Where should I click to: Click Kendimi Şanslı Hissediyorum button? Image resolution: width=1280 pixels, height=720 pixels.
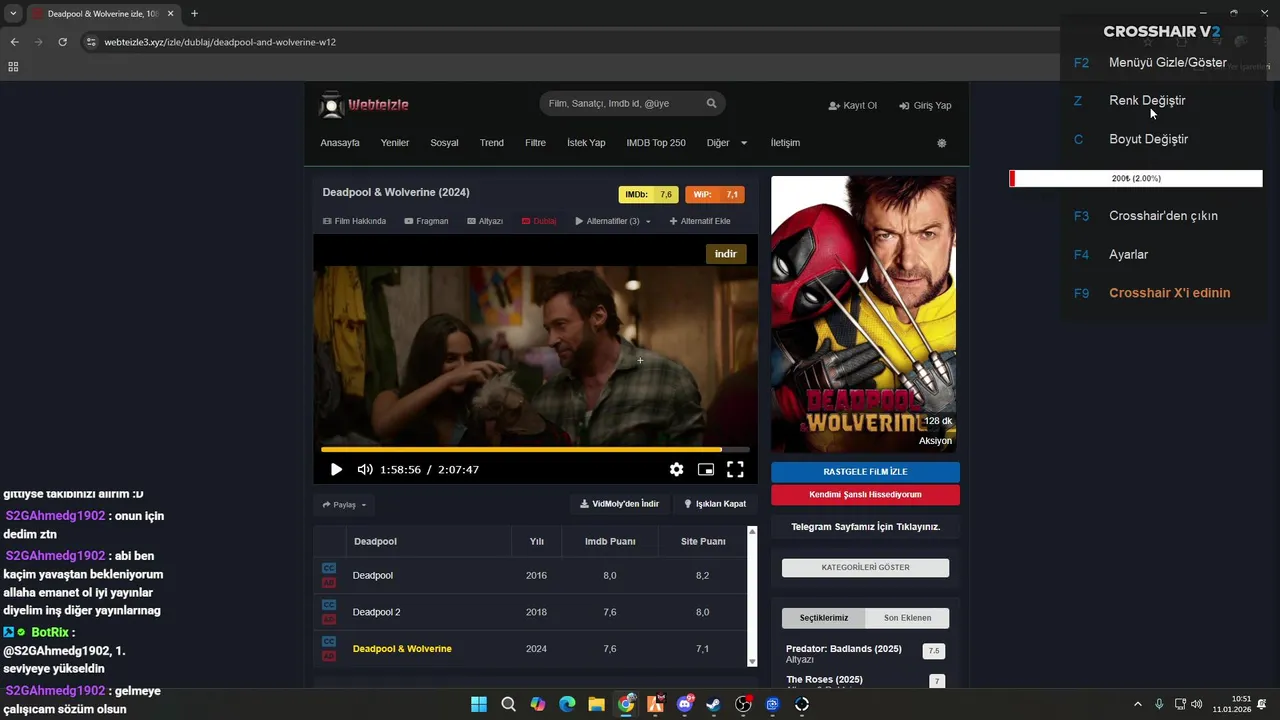(x=865, y=494)
